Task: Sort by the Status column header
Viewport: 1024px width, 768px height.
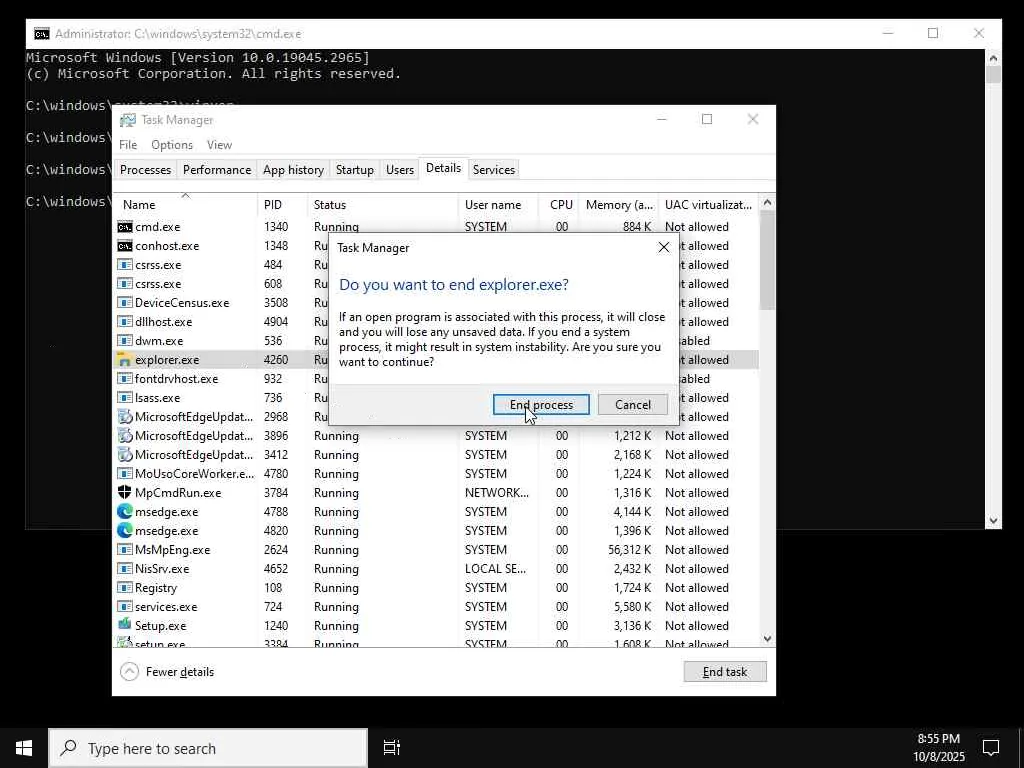Action: (383, 204)
